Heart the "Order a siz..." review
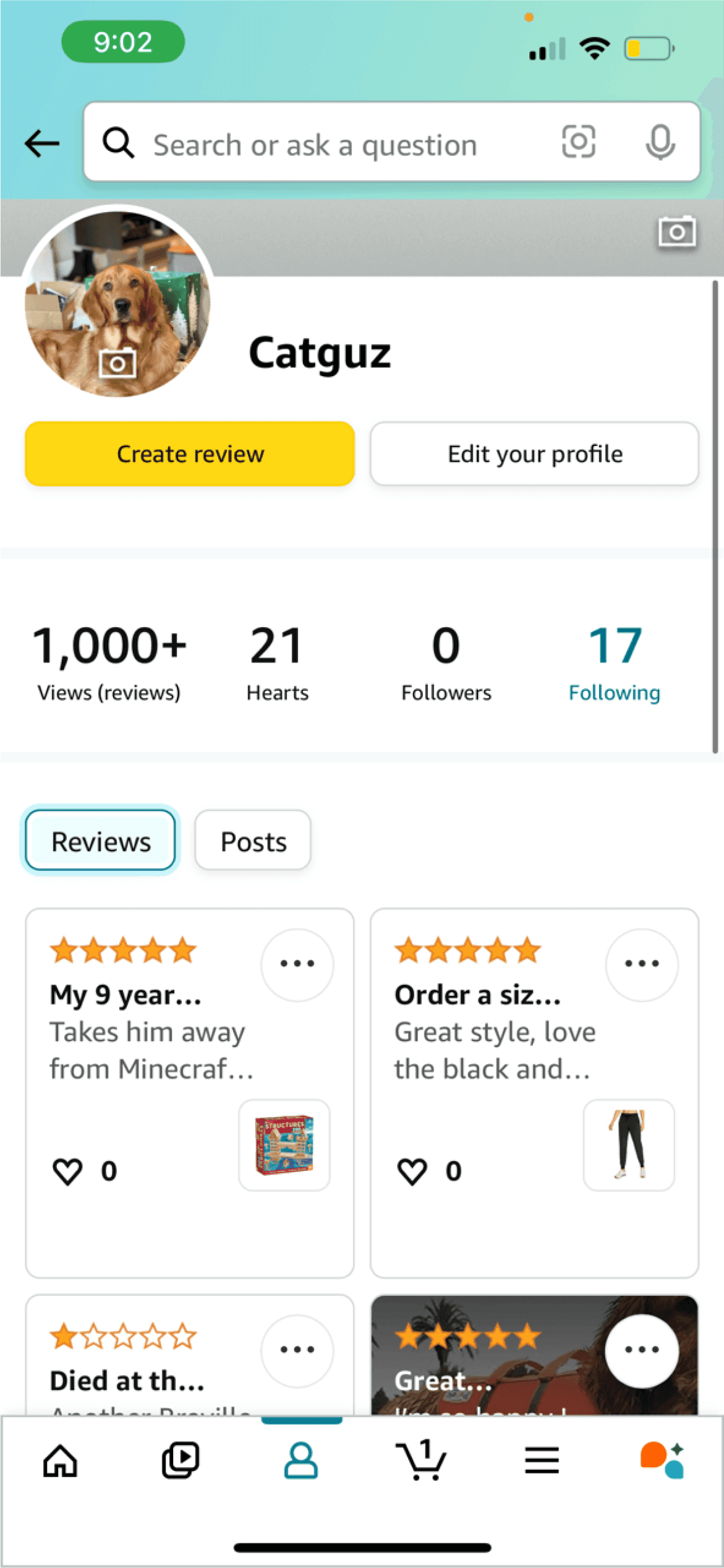724x1568 pixels. pyautogui.click(x=412, y=1171)
